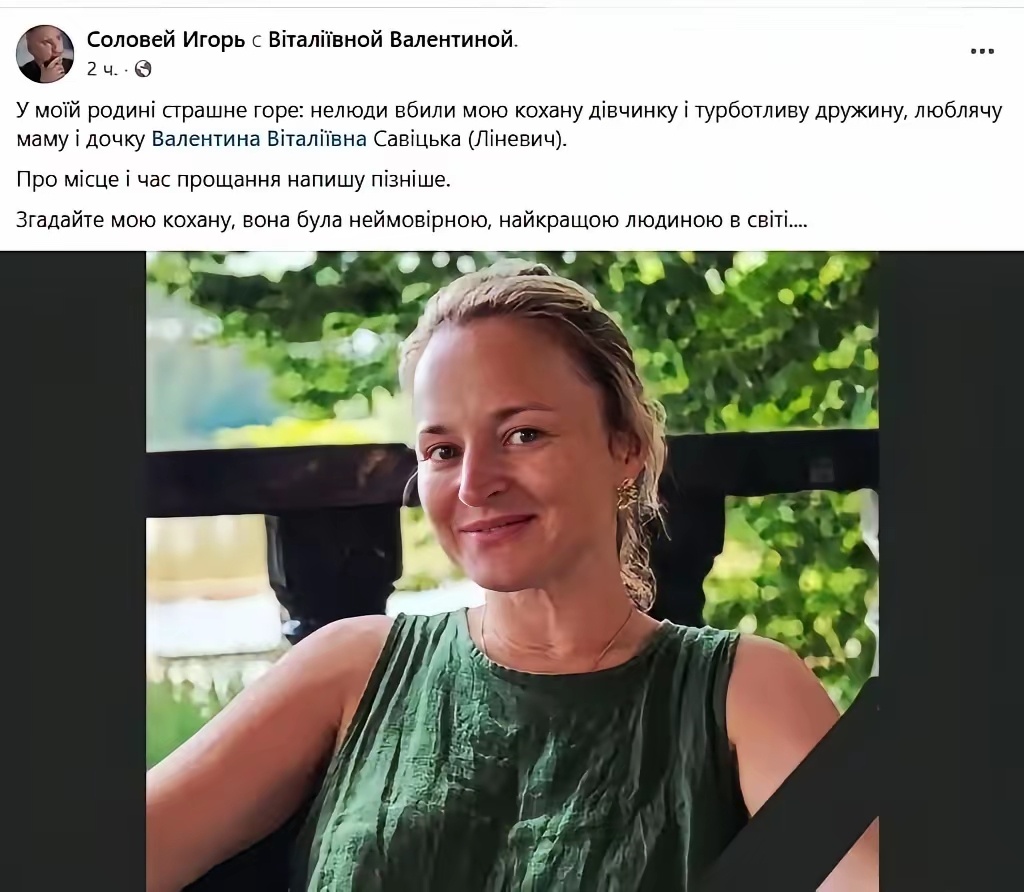This screenshot has height=892, width=1024.
Task: Open Соловей Игорь's profile picture avatar
Action: click(44, 54)
